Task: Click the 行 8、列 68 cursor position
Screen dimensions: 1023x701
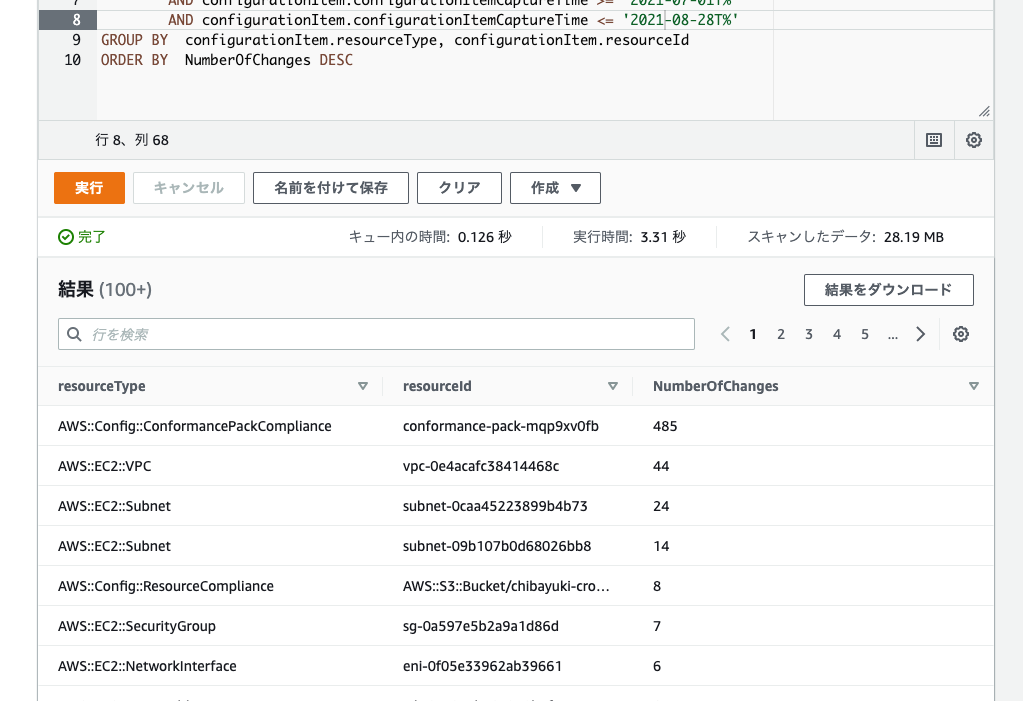Action: [x=132, y=140]
